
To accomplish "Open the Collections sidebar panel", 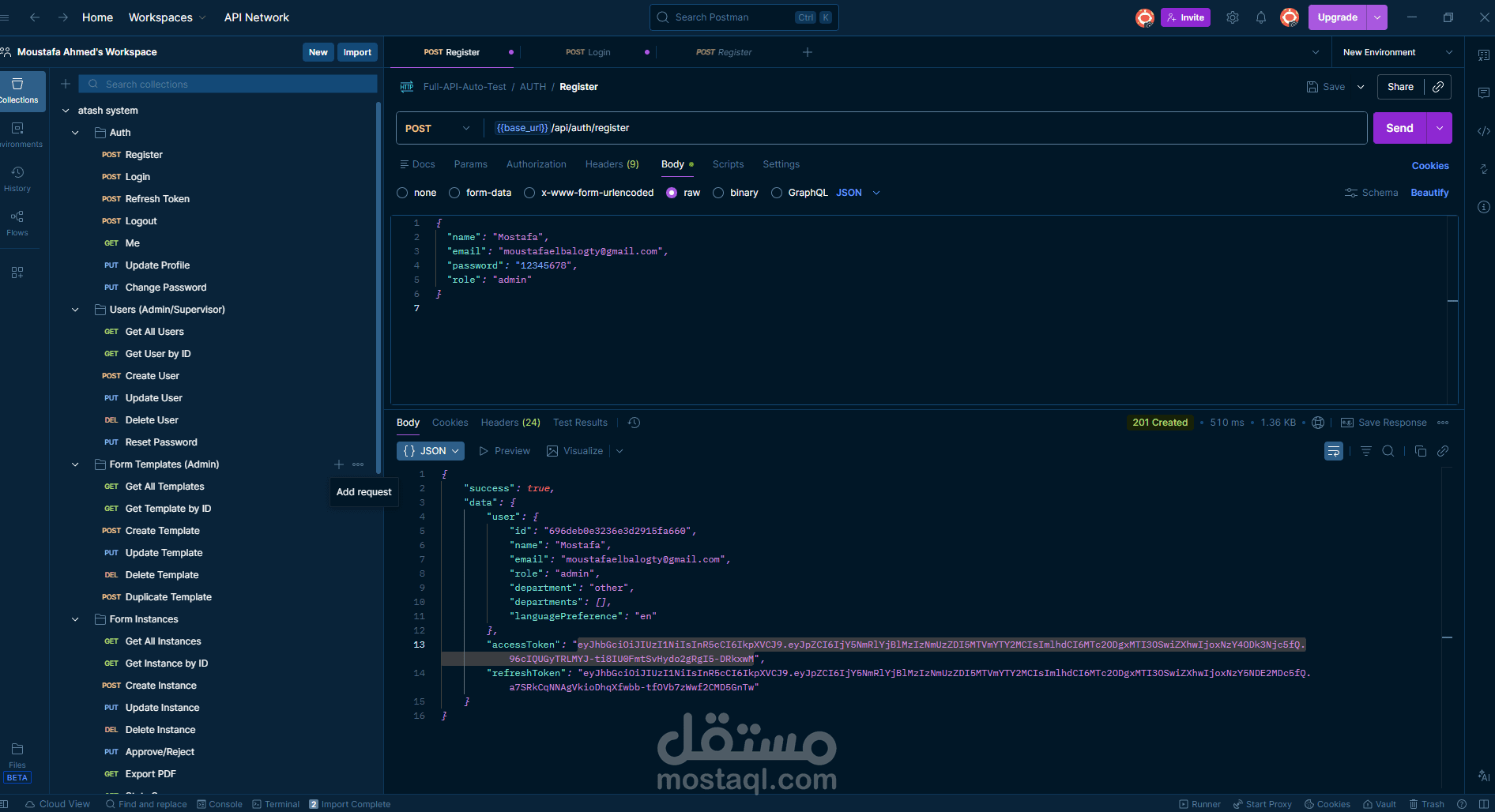I will (x=19, y=91).
